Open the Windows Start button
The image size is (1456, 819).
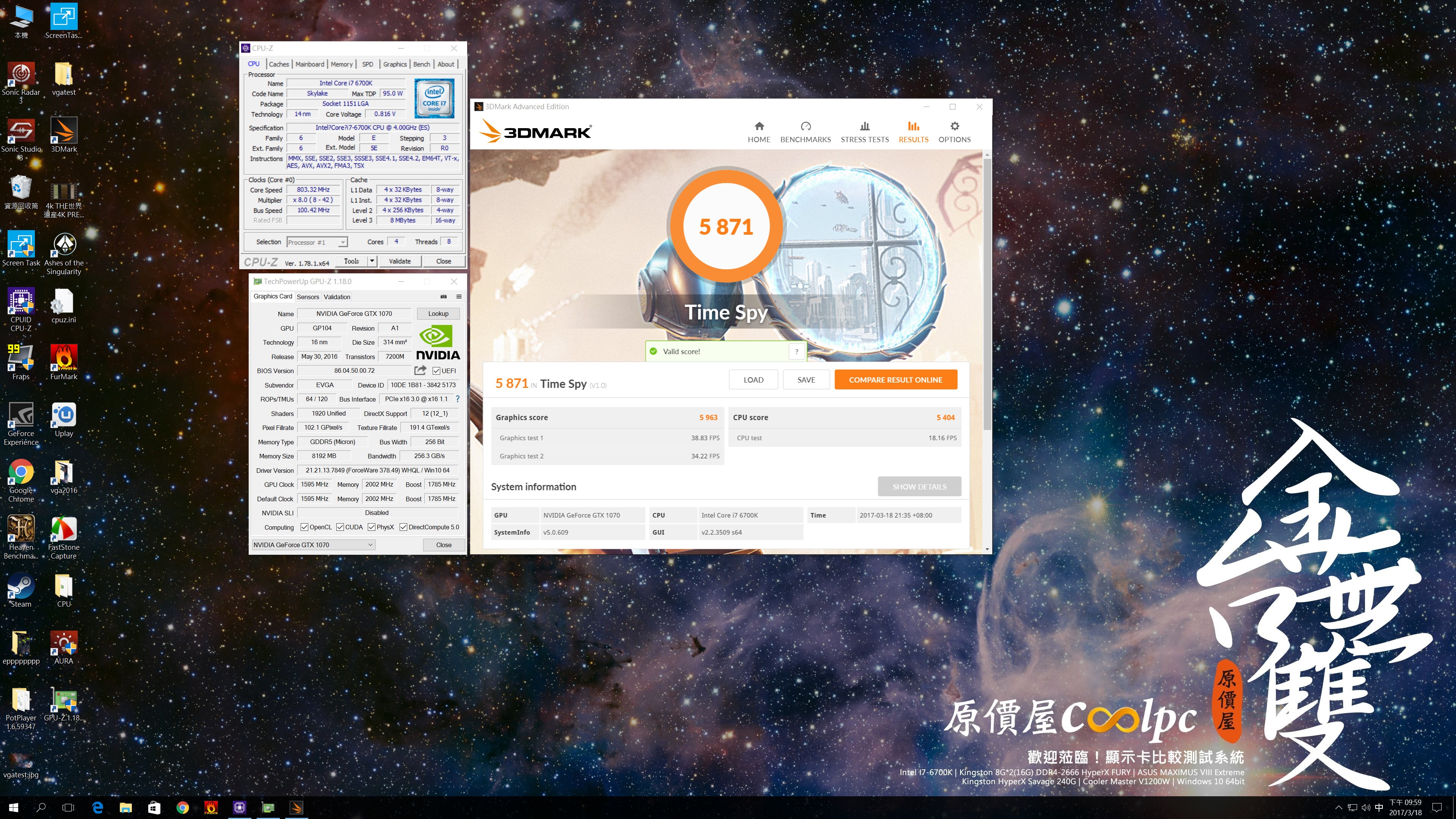(x=14, y=808)
